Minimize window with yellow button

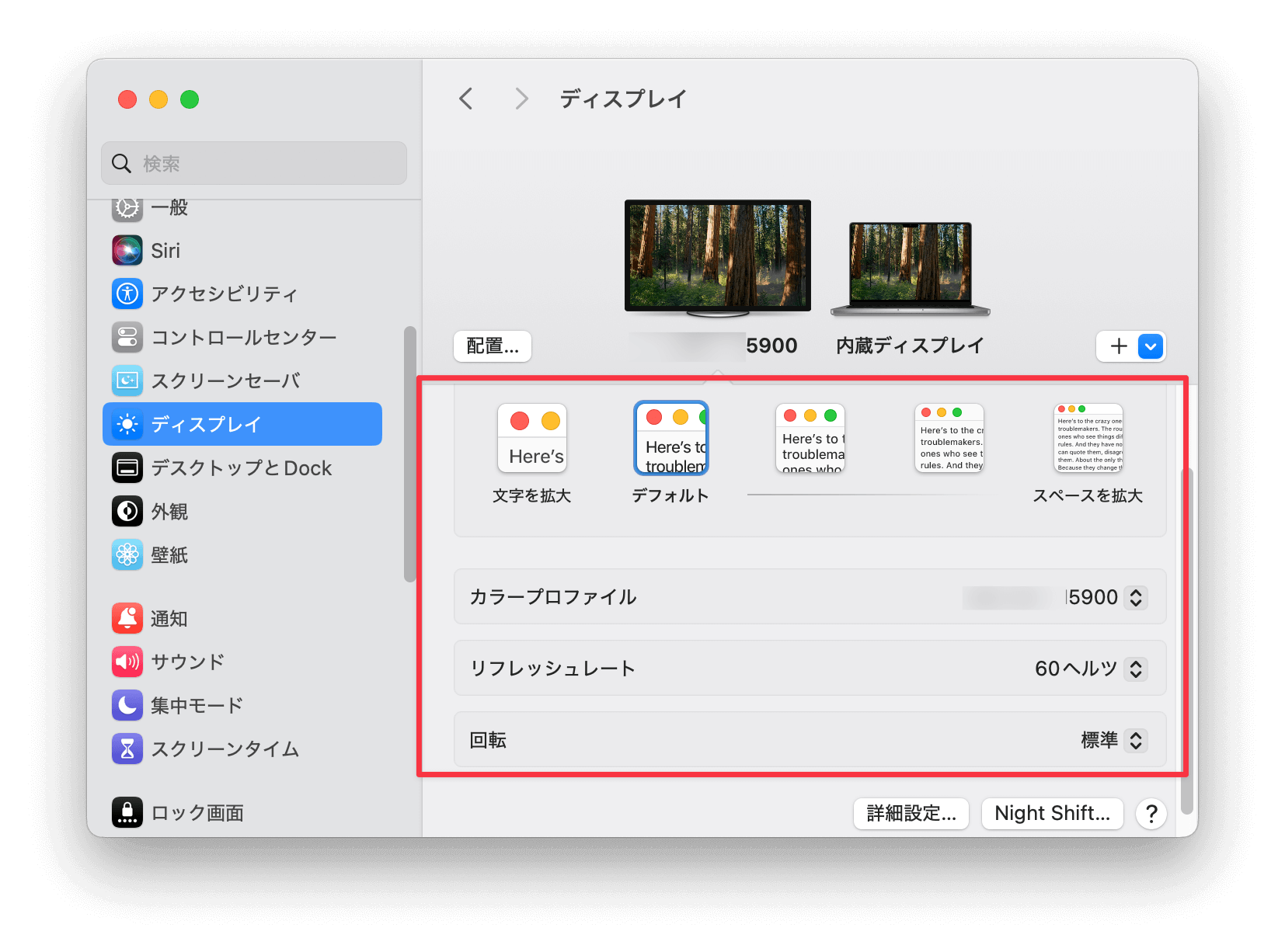(x=158, y=99)
